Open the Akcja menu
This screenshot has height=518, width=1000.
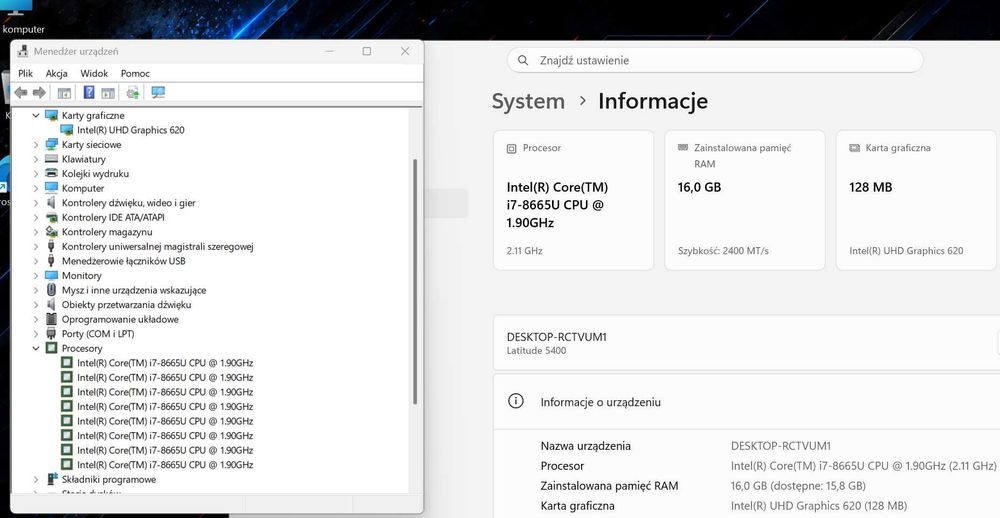click(x=57, y=73)
